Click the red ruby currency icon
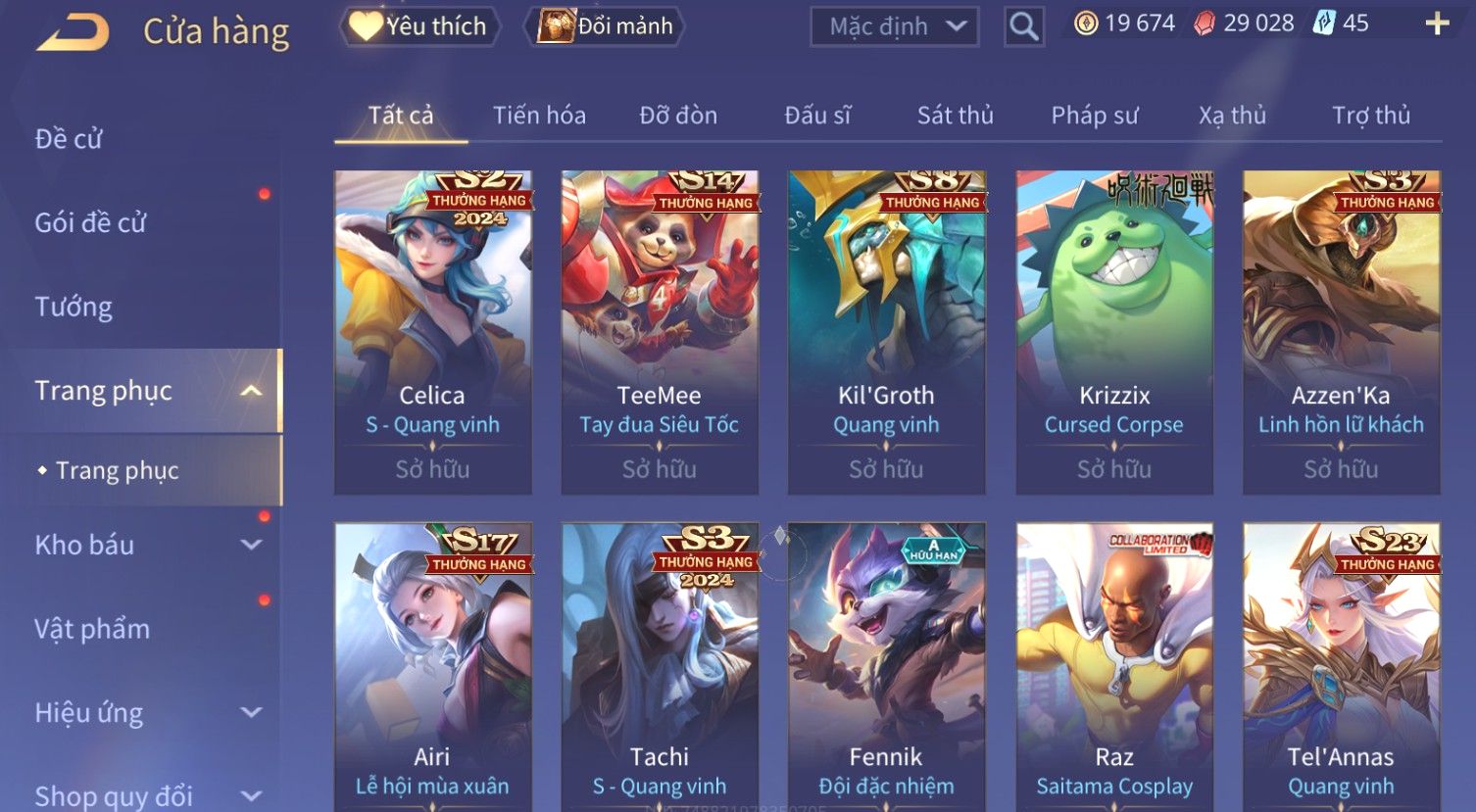The height and width of the screenshot is (812, 1476). [1205, 24]
